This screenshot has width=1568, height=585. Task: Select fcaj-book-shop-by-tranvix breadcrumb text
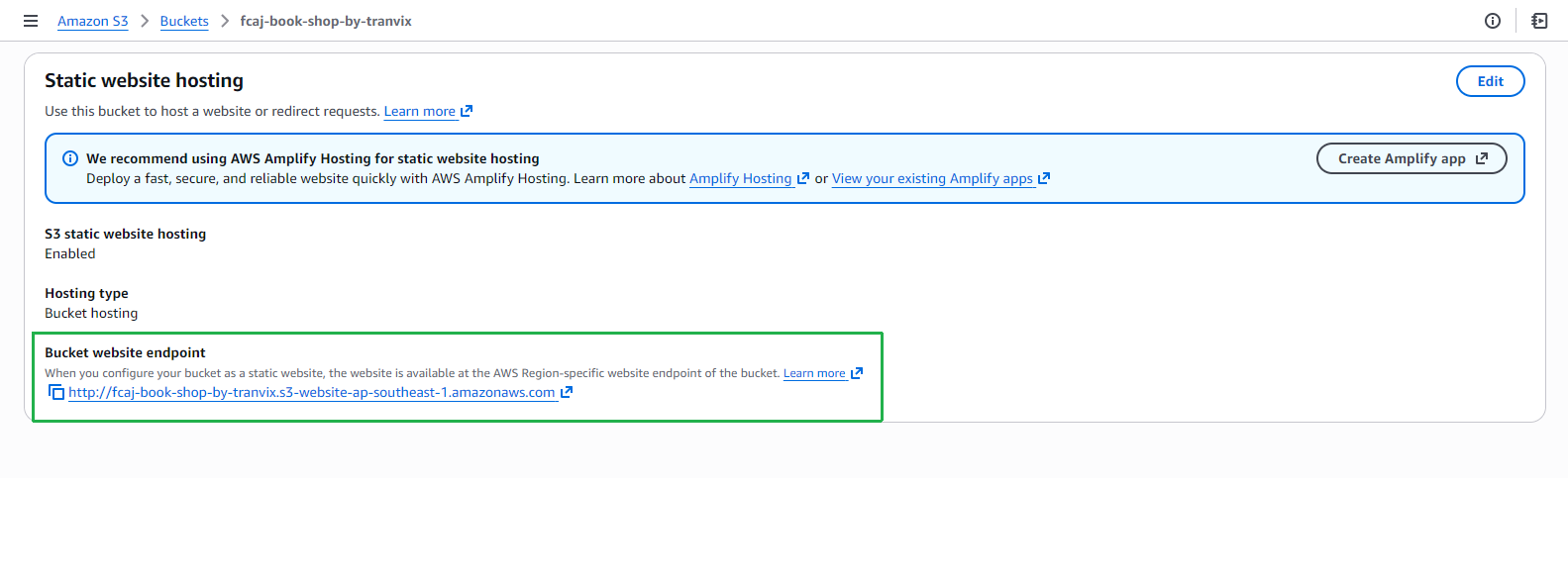[x=326, y=21]
